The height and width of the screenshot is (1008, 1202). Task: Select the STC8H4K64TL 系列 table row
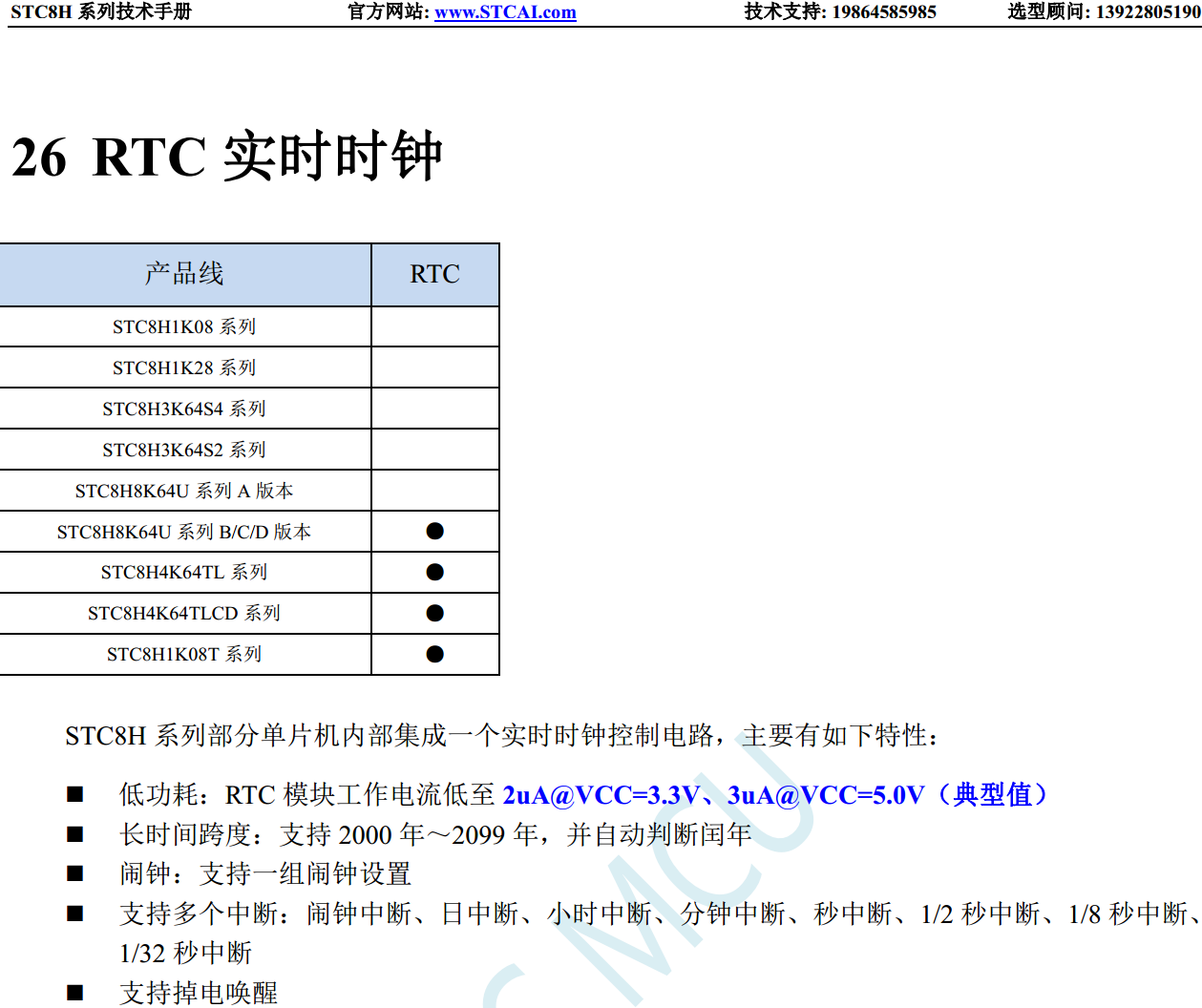tap(249, 572)
